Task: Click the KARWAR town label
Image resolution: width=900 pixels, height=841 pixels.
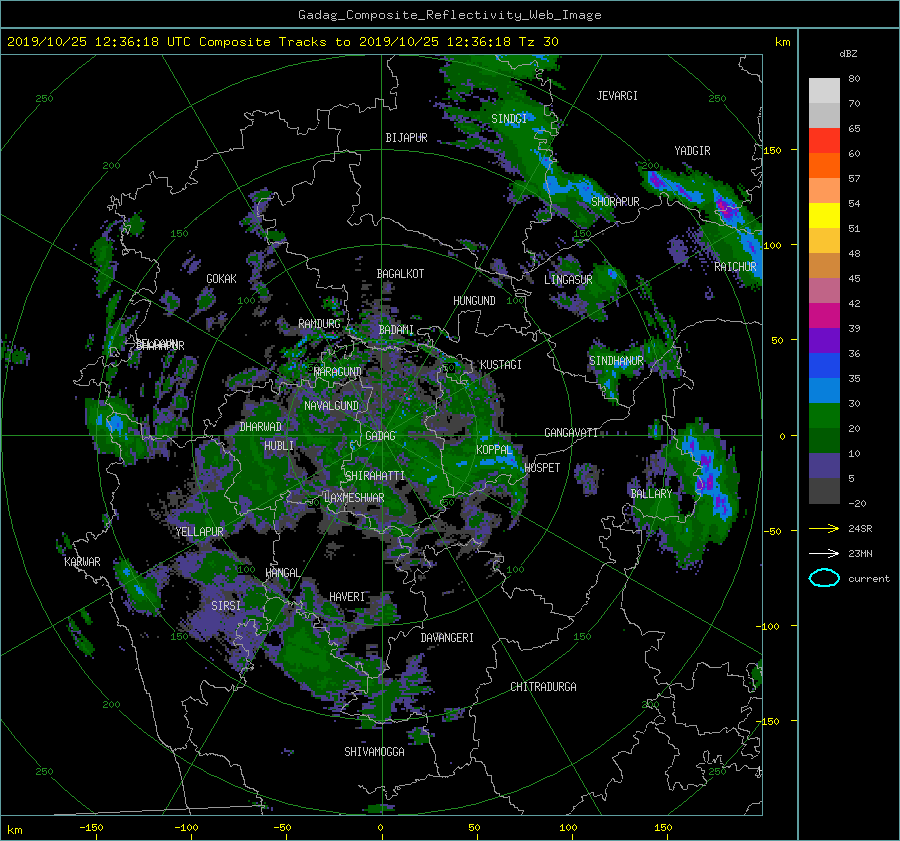Action: (x=82, y=562)
